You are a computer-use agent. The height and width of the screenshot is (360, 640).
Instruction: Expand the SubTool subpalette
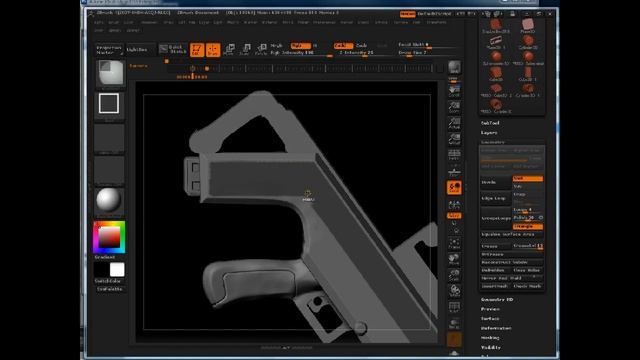pos(490,123)
